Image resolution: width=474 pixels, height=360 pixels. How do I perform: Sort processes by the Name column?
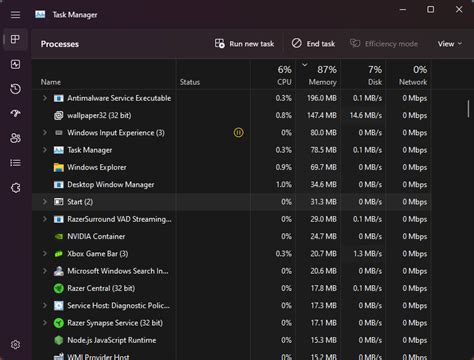(104, 75)
